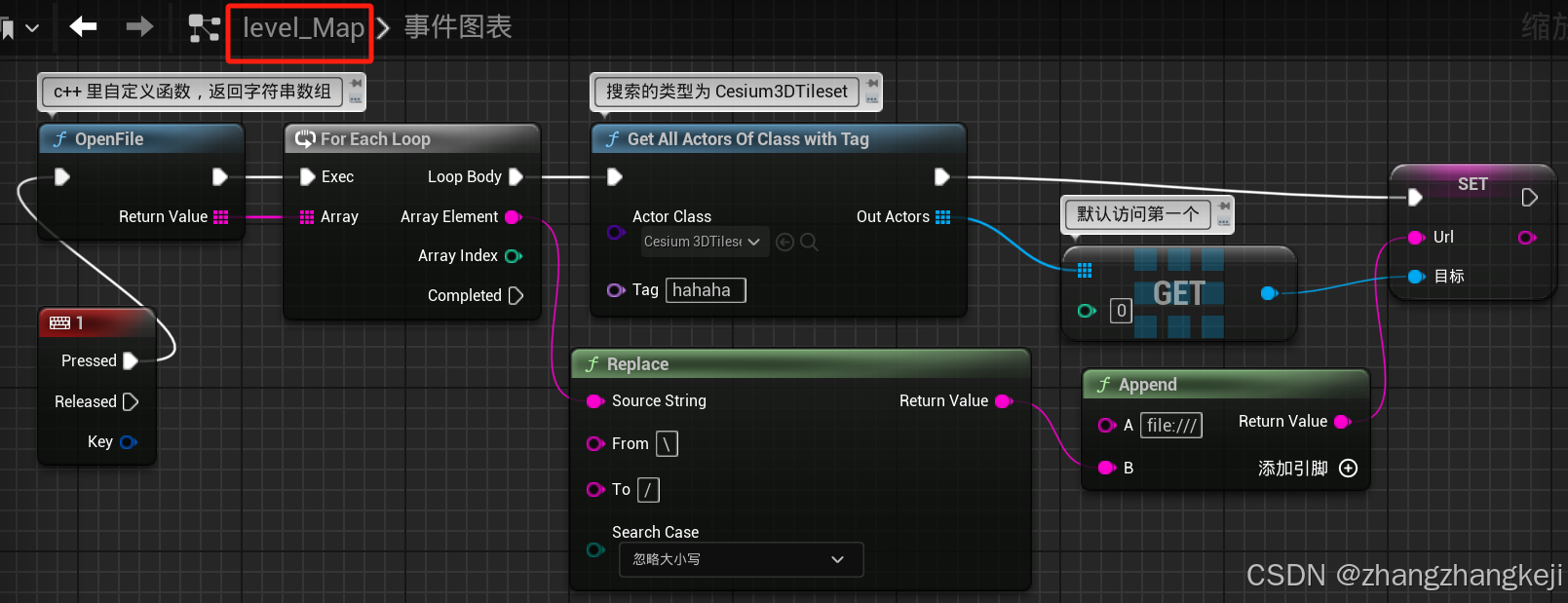Click the Completed exec pin
The width and height of the screenshot is (1568, 603).
(x=516, y=295)
